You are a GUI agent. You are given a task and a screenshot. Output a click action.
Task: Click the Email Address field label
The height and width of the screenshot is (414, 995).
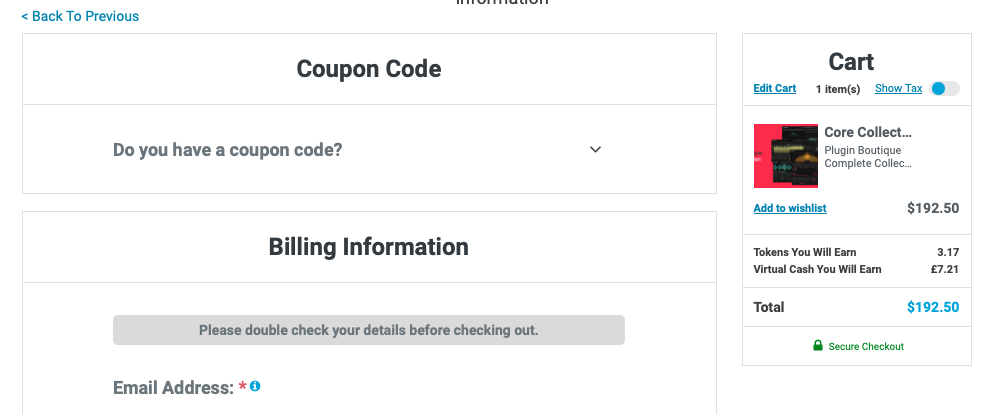pos(173,387)
